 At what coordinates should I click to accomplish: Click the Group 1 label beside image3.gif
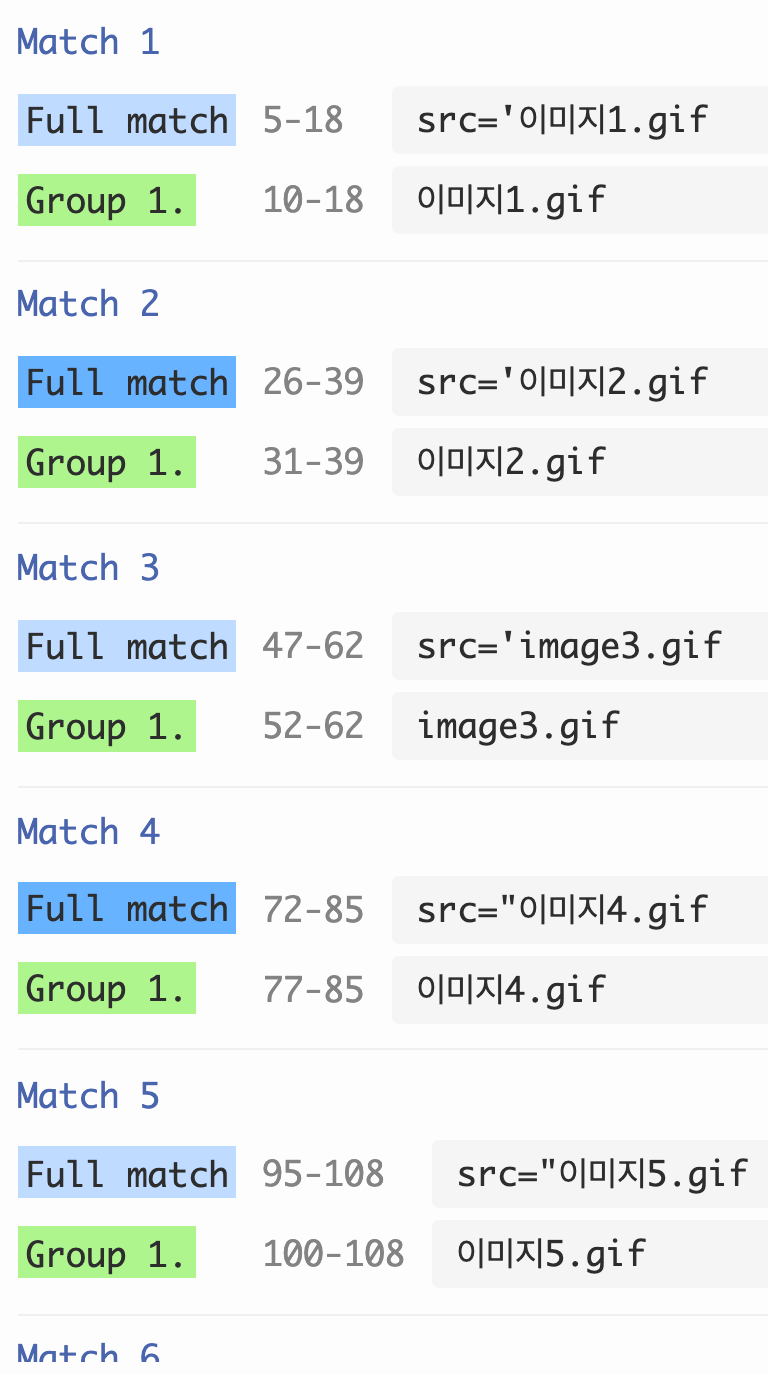[106, 726]
